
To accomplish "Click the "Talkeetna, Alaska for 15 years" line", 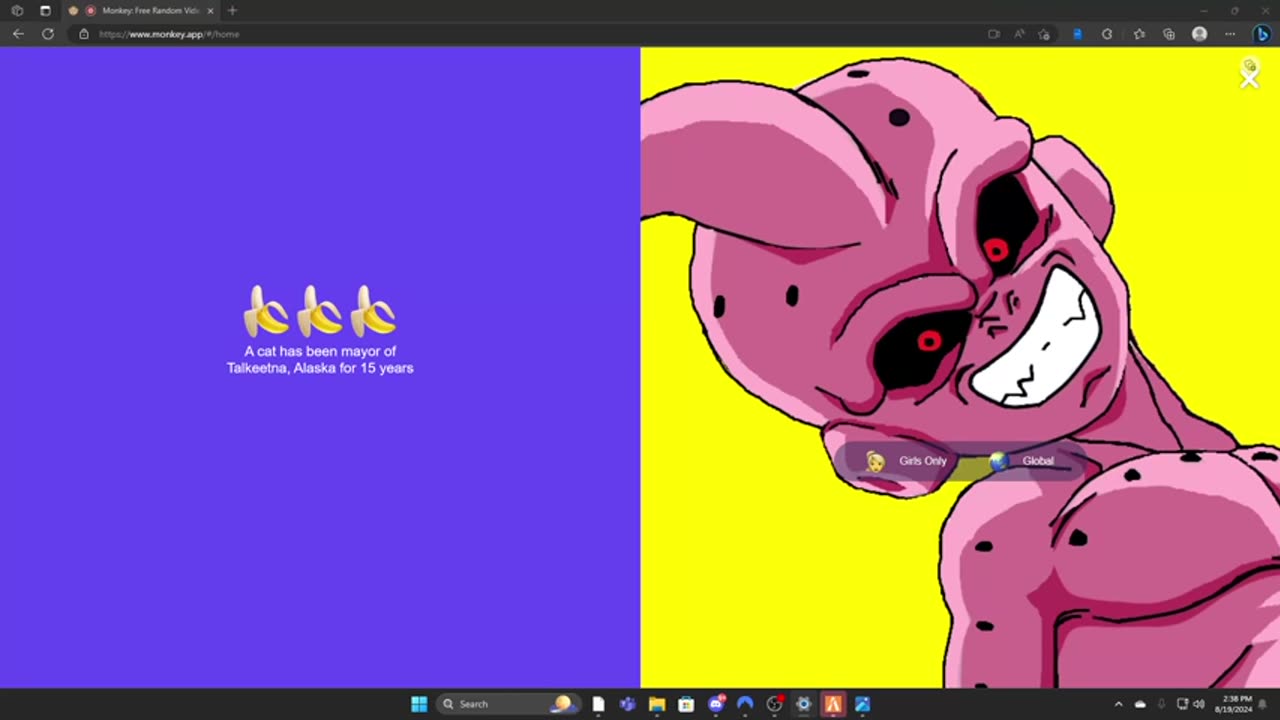I will tap(320, 368).
